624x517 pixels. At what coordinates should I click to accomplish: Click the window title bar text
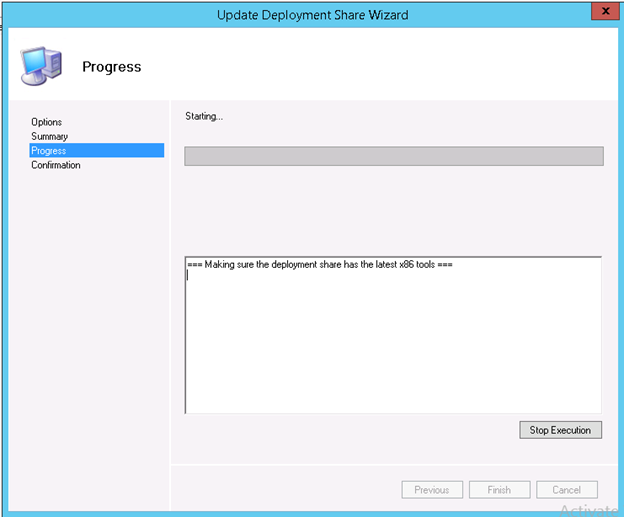pos(312,14)
